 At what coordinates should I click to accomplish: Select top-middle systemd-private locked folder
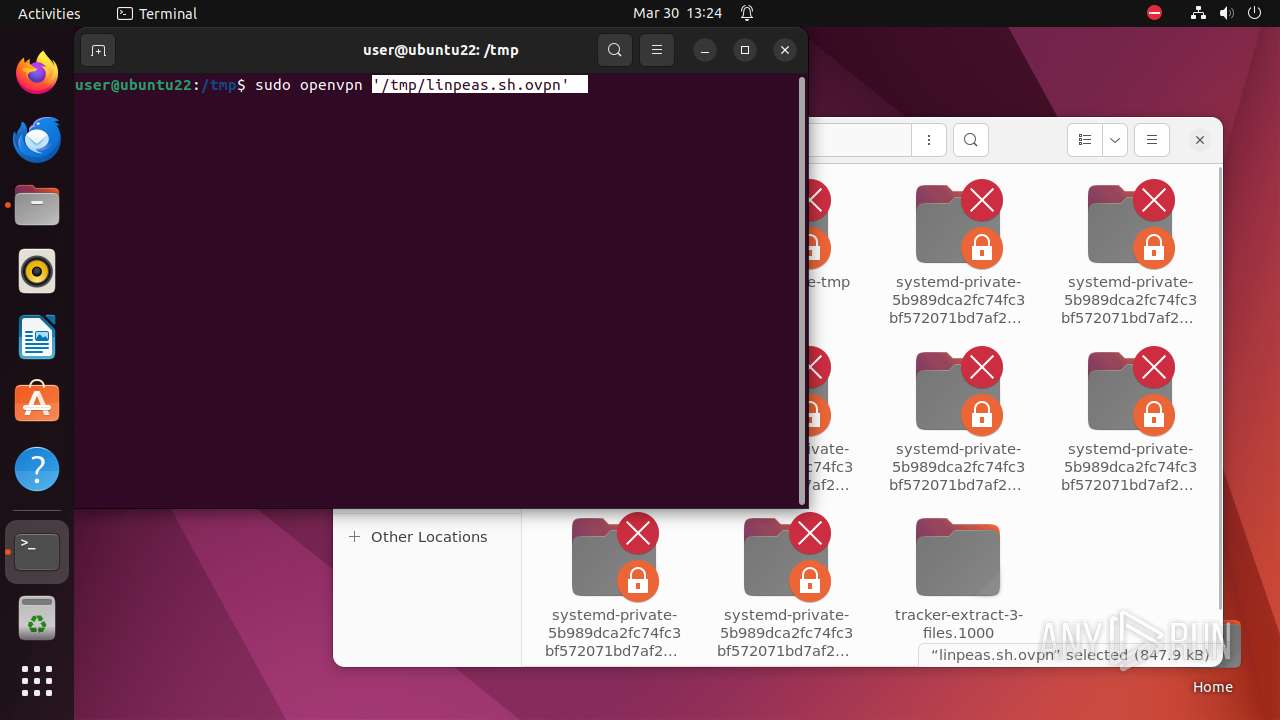point(958,253)
